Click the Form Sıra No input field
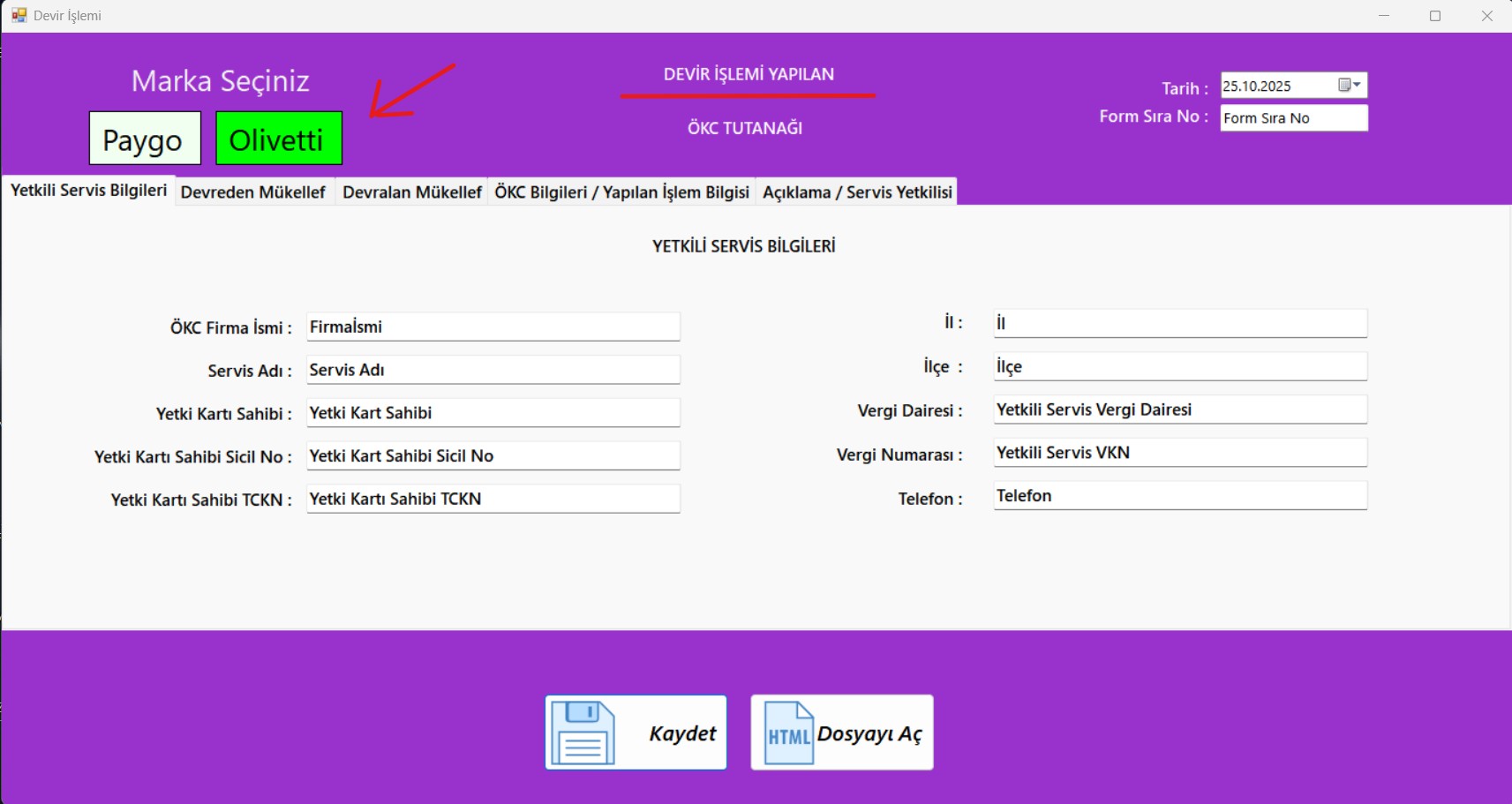The height and width of the screenshot is (804, 1512). tap(1293, 118)
